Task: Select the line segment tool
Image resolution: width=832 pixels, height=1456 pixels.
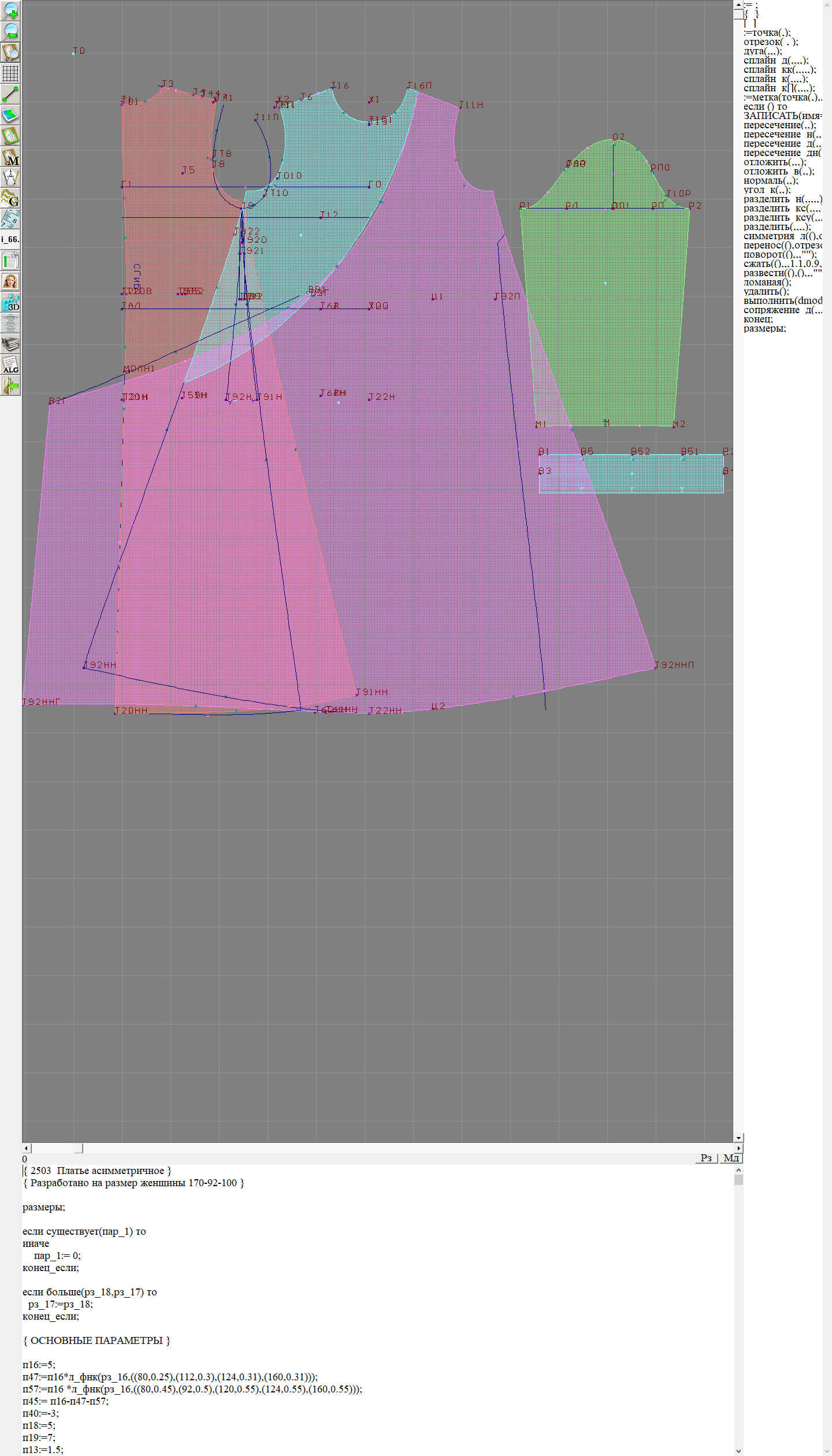Action: click(x=10, y=94)
